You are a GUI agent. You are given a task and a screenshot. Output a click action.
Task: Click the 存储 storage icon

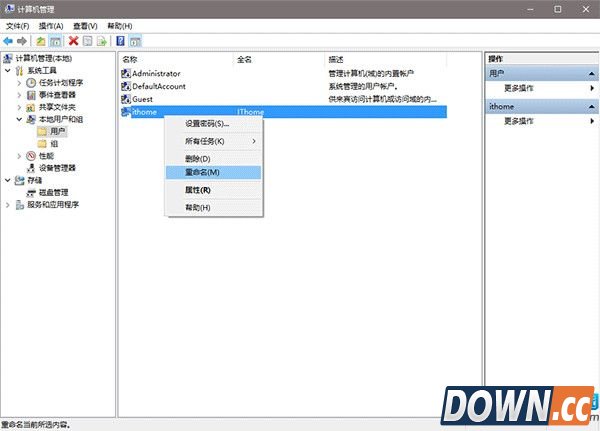point(20,180)
